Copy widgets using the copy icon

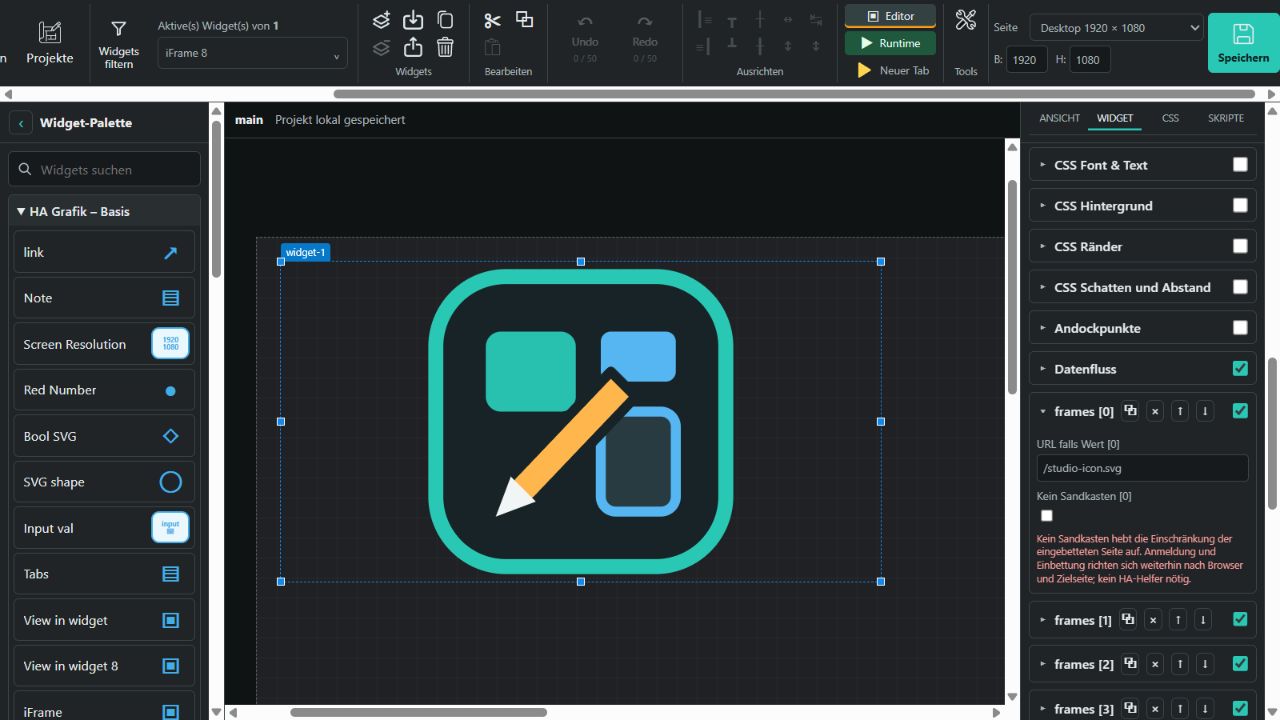[445, 20]
